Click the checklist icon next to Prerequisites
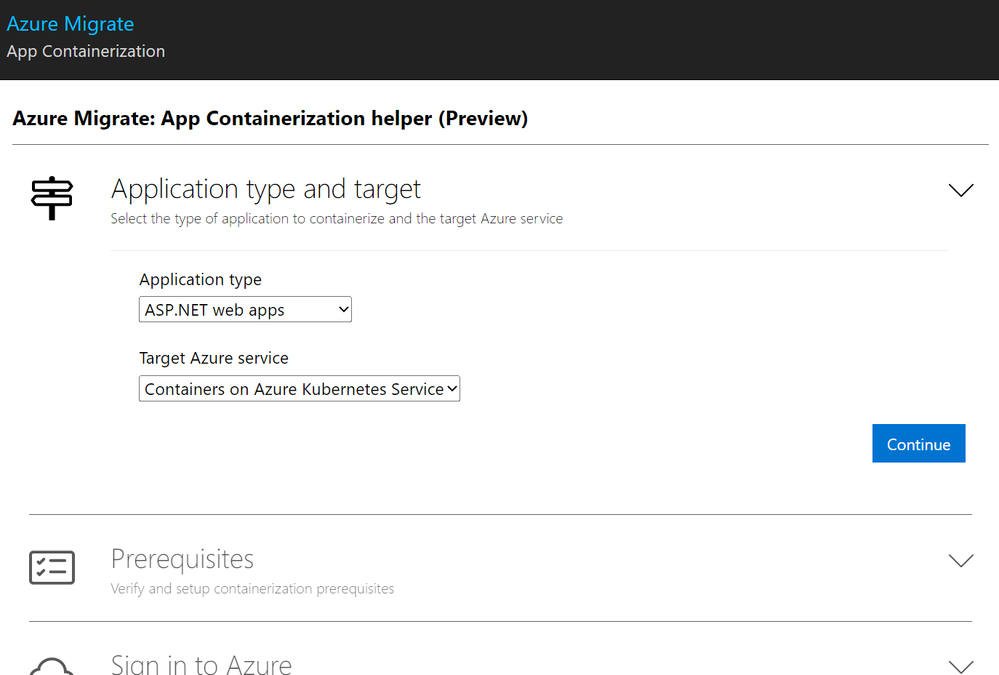Viewport: 999px width, 675px height. point(52,567)
